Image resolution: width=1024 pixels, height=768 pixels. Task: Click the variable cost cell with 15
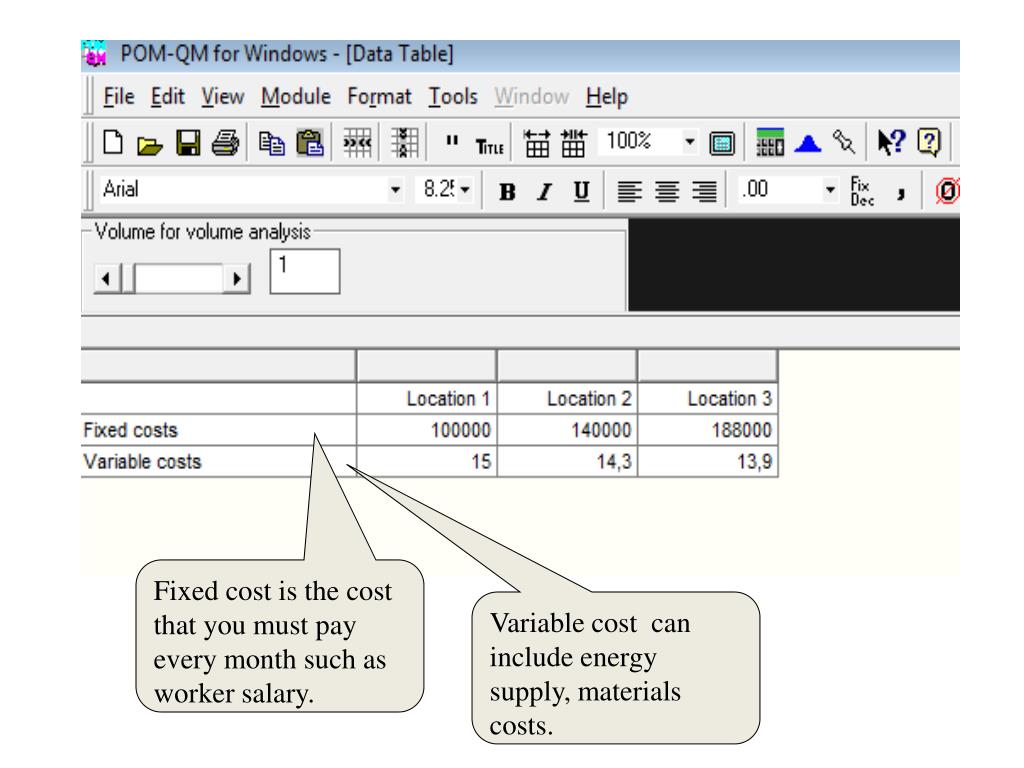click(x=427, y=462)
